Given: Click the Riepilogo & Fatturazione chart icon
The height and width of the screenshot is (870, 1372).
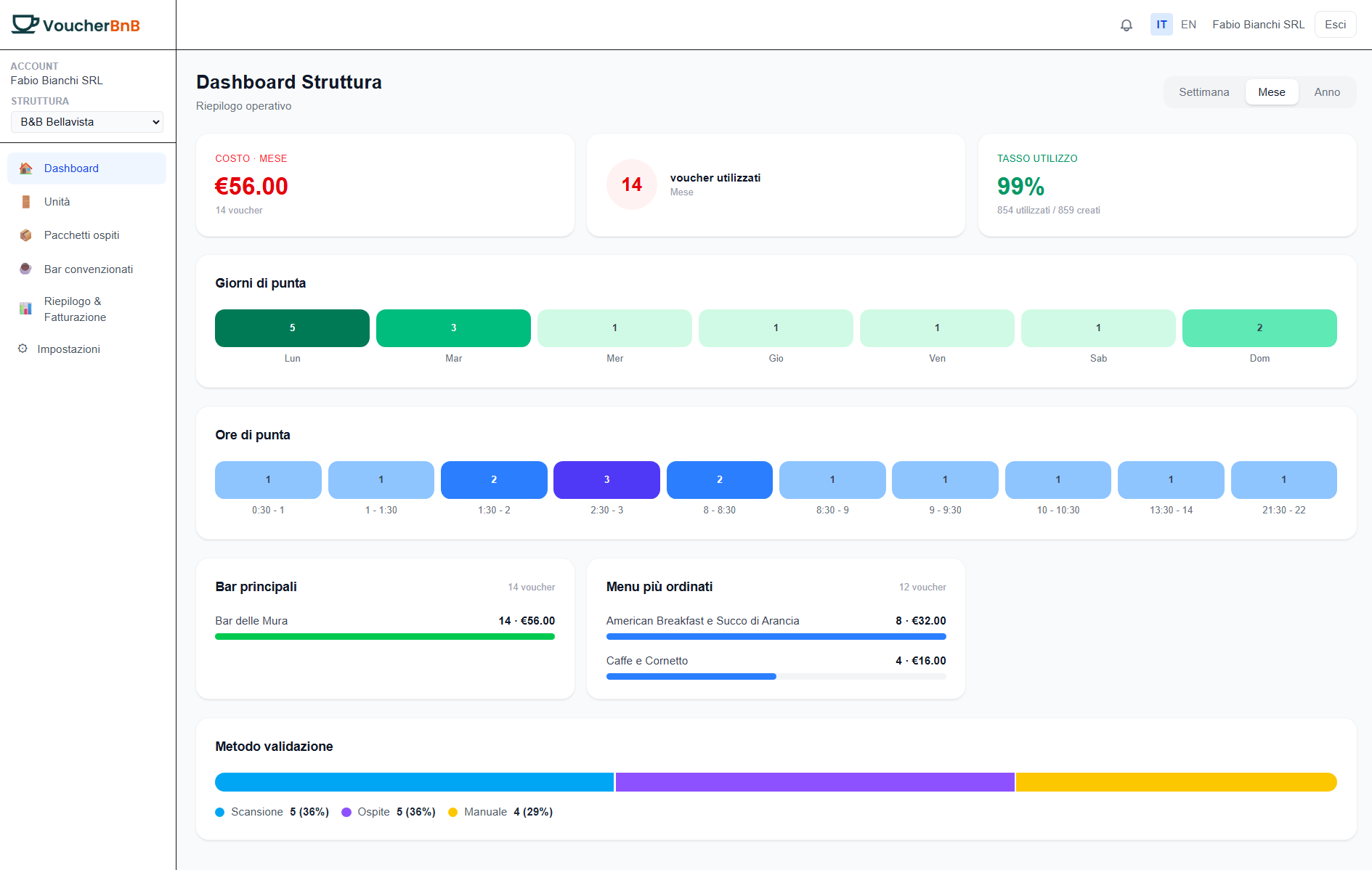Looking at the screenshot, I should (26, 309).
